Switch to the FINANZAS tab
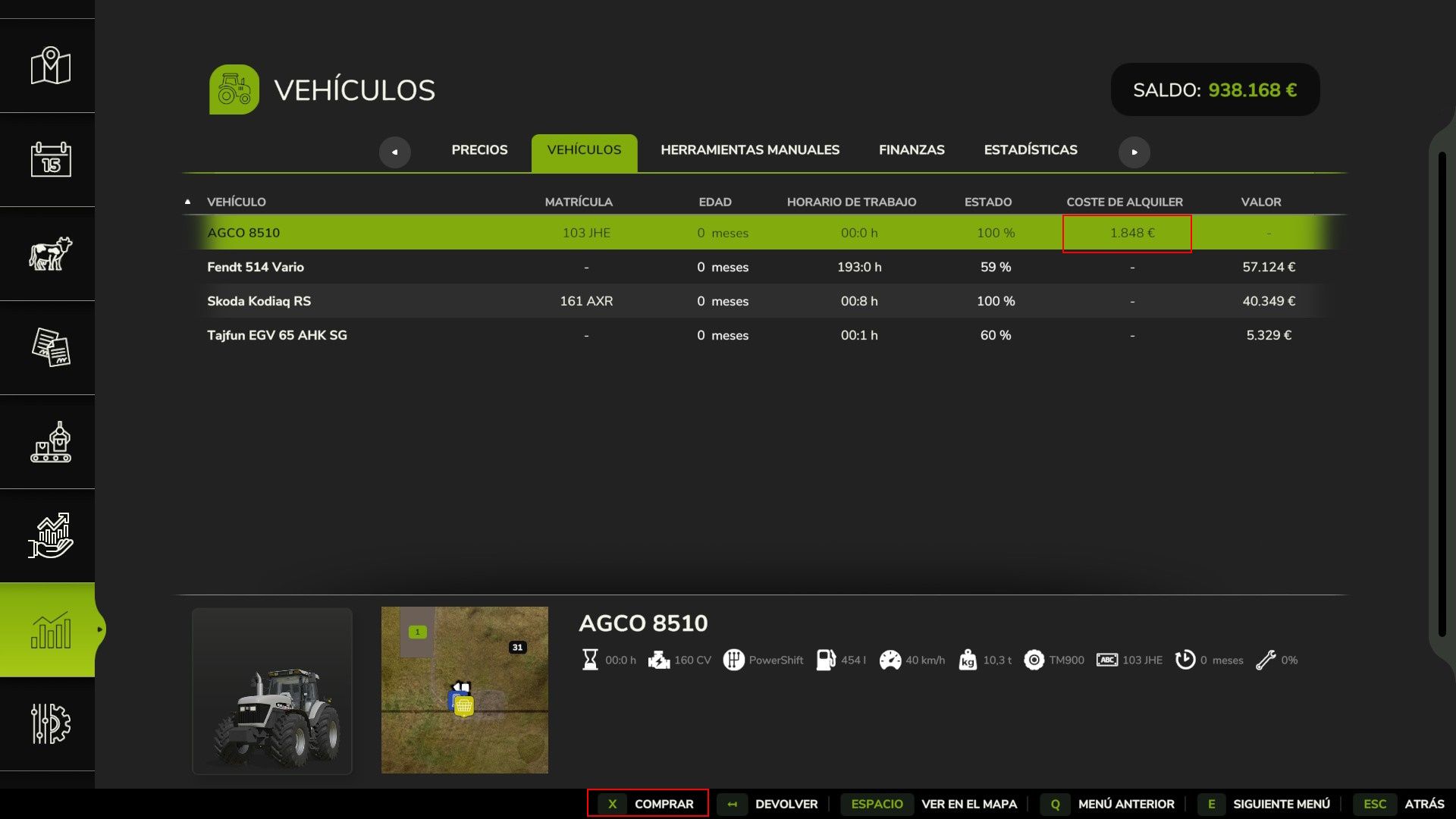 [x=912, y=150]
